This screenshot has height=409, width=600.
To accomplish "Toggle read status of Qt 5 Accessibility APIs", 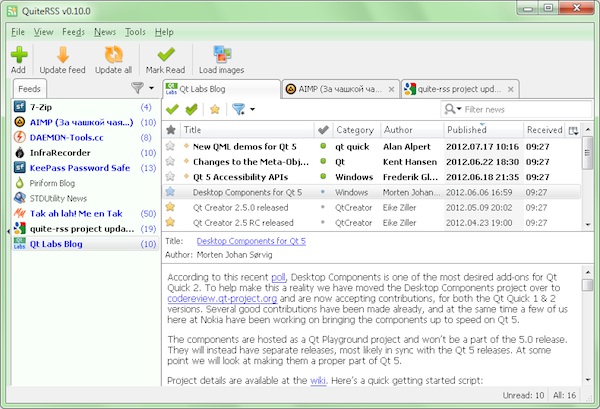I will click(323, 176).
